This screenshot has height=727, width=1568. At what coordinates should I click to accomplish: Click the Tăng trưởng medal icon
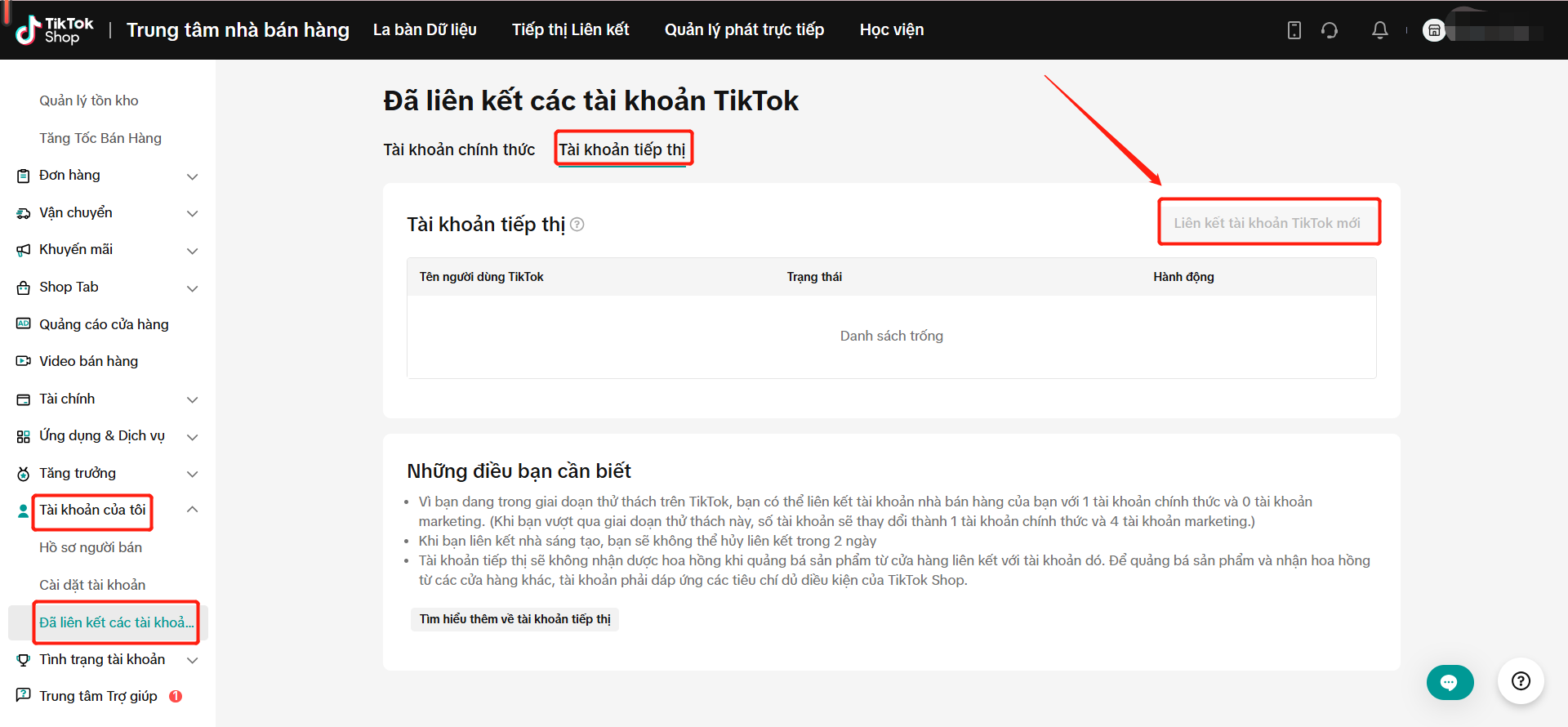pyautogui.click(x=24, y=474)
